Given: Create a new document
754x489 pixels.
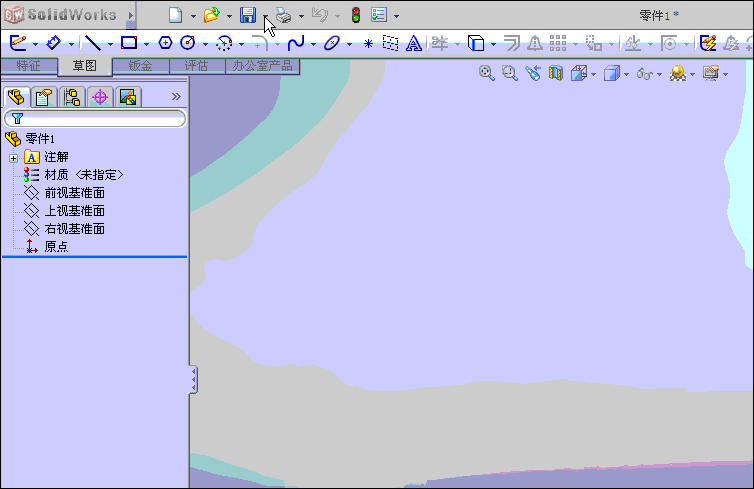Looking at the screenshot, I should [176, 15].
